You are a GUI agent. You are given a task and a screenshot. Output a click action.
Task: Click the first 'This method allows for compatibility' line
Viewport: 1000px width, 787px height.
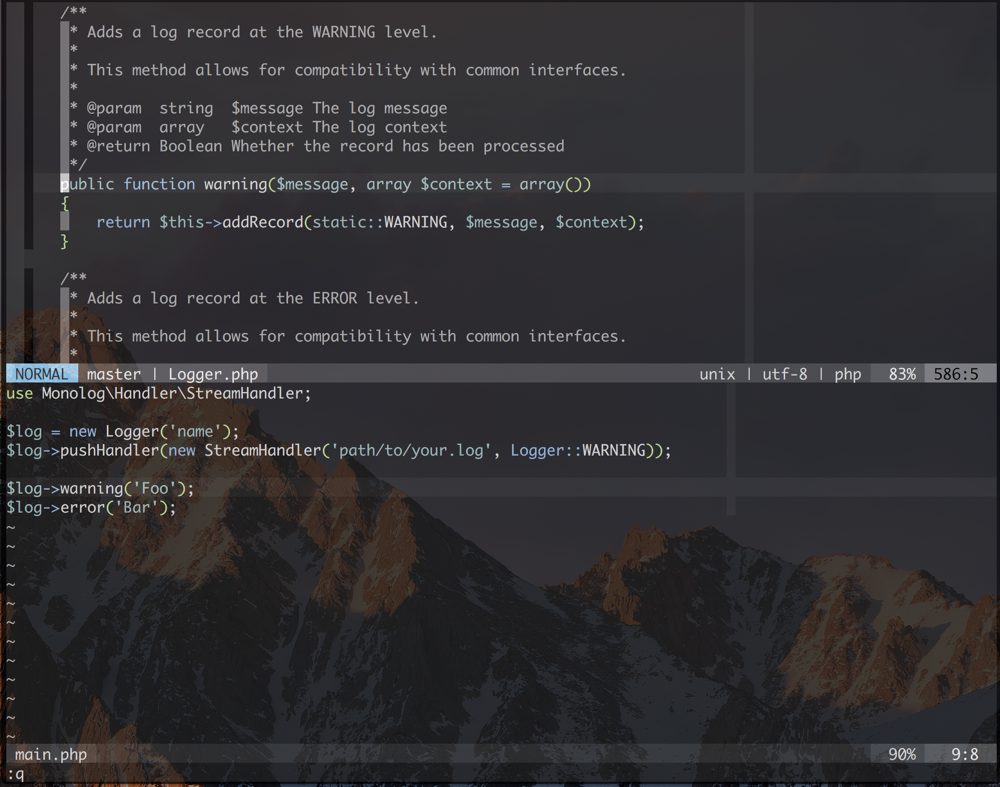coord(357,70)
